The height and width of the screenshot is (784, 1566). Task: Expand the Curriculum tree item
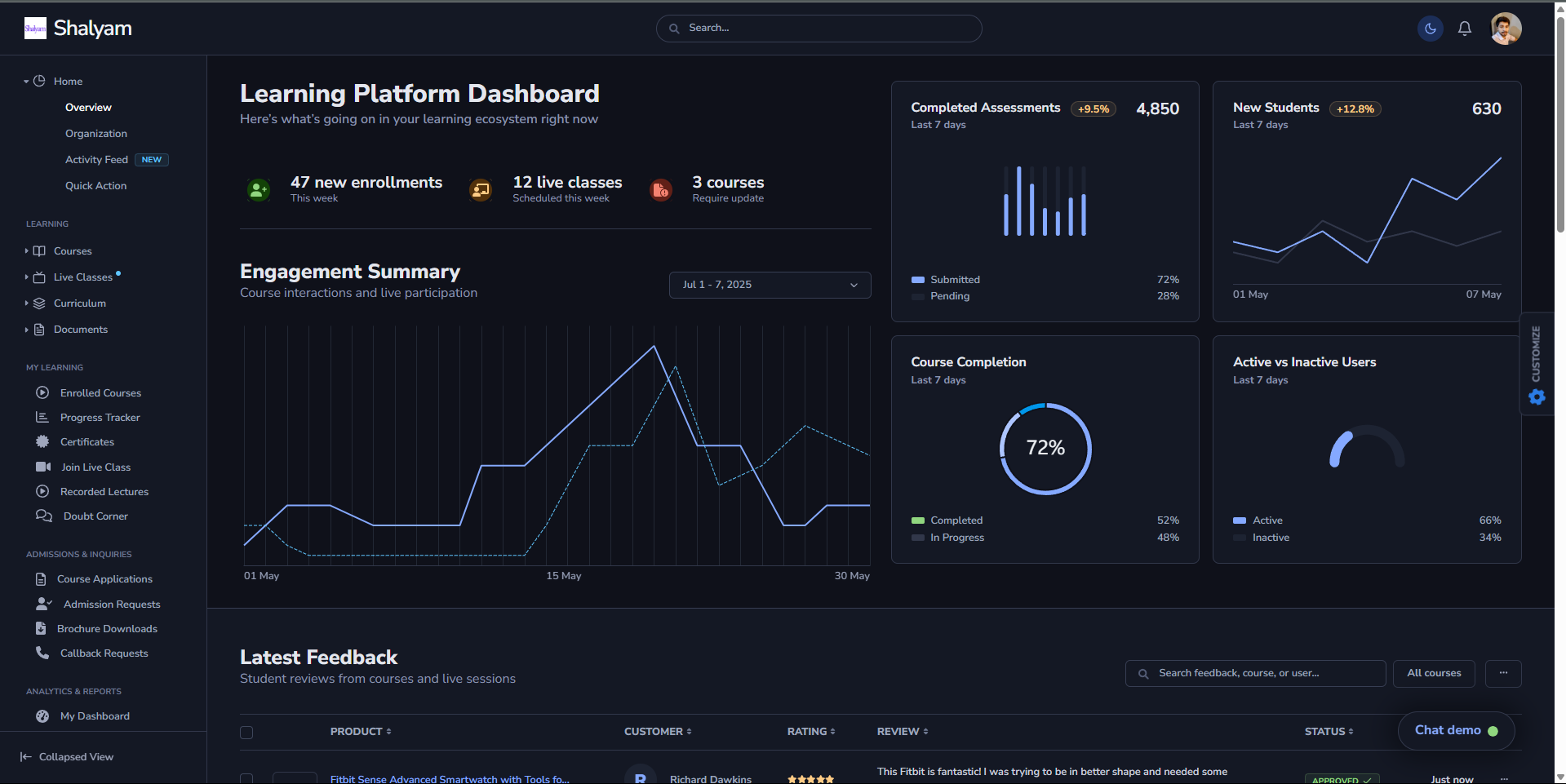tap(79, 303)
